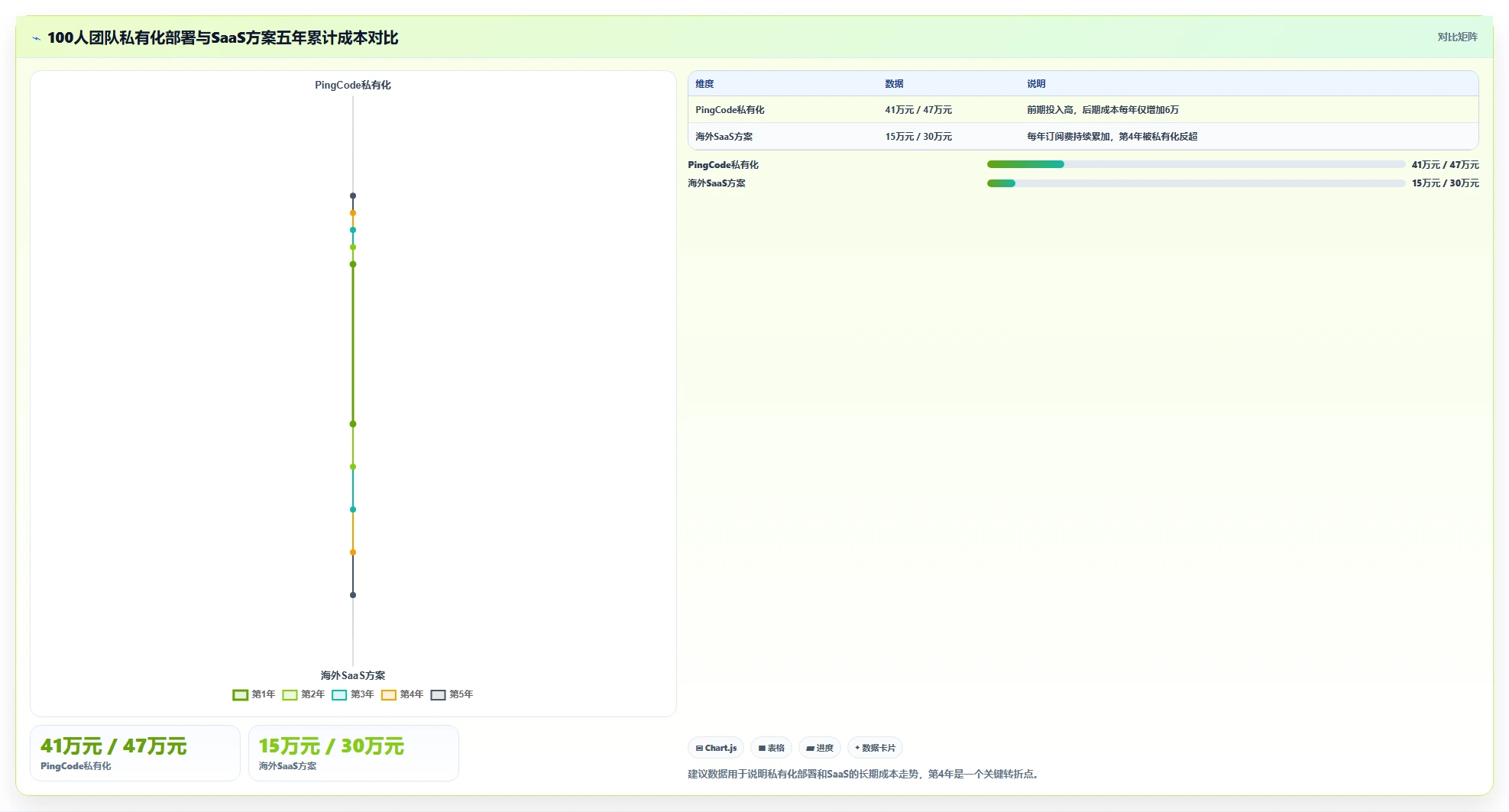Click the 数据卡片 tag chip
The height and width of the screenshot is (812, 1509).
coord(875,748)
